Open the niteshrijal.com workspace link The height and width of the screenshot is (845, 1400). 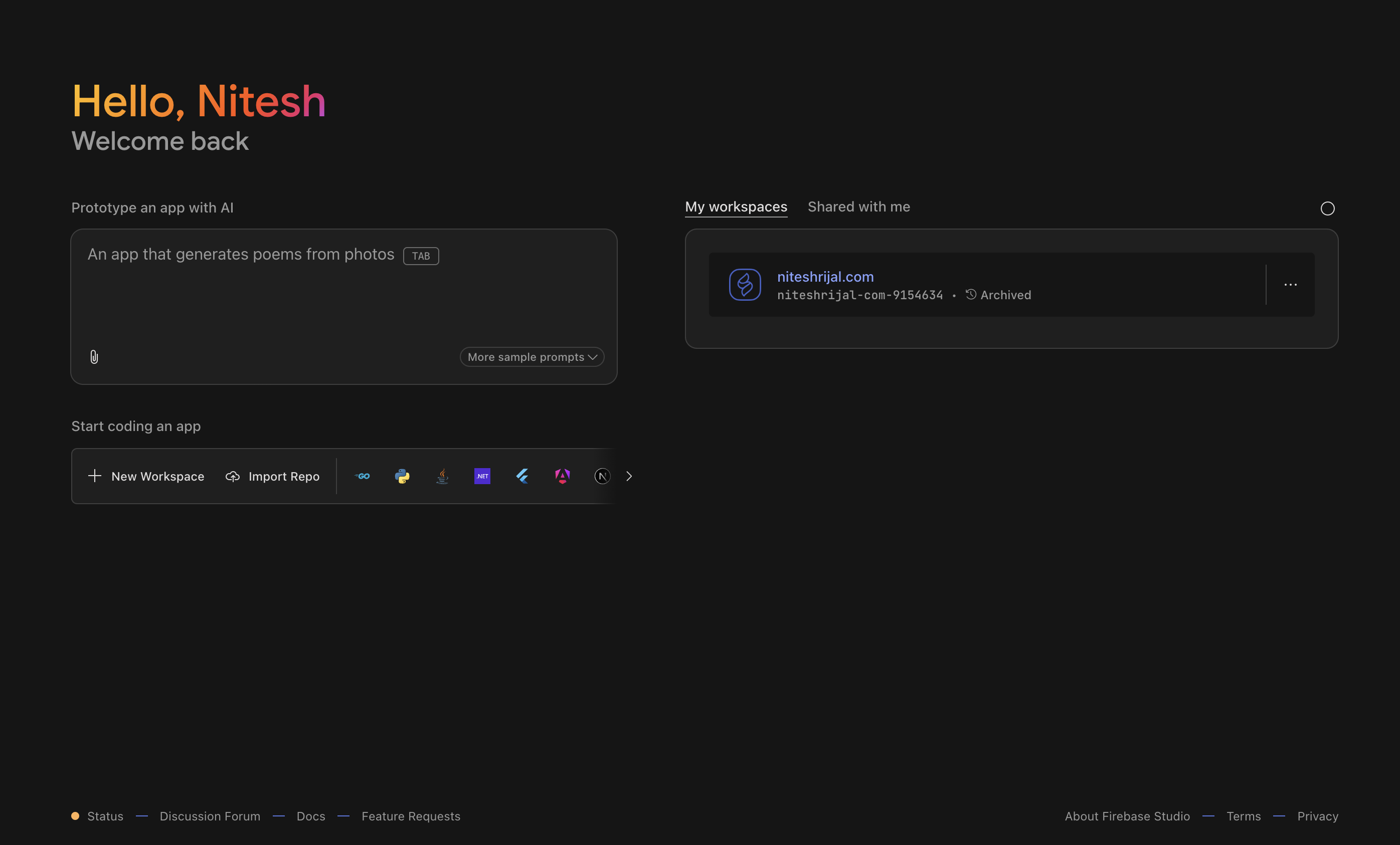(x=825, y=277)
